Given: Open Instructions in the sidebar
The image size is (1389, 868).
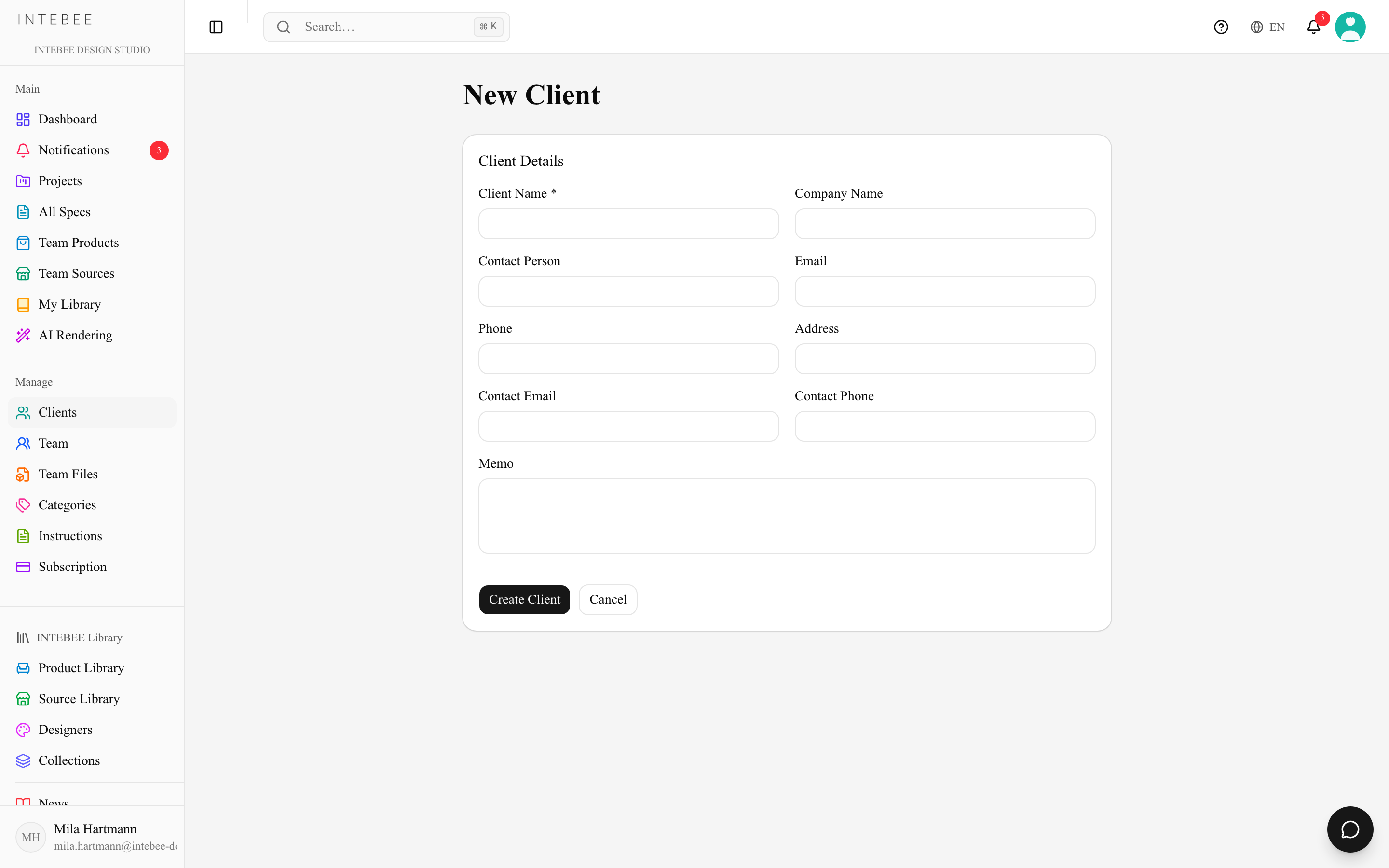Looking at the screenshot, I should (92, 536).
